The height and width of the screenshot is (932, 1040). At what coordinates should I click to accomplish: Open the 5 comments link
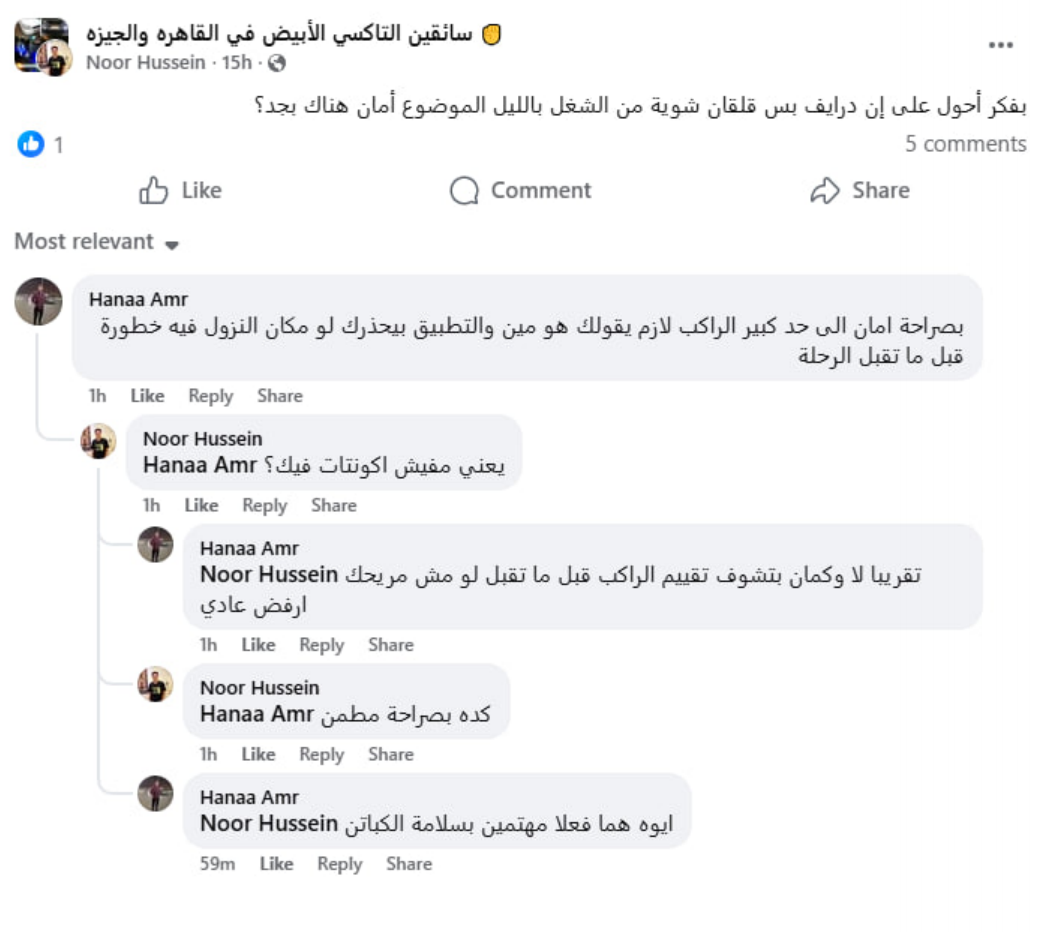coord(965,144)
